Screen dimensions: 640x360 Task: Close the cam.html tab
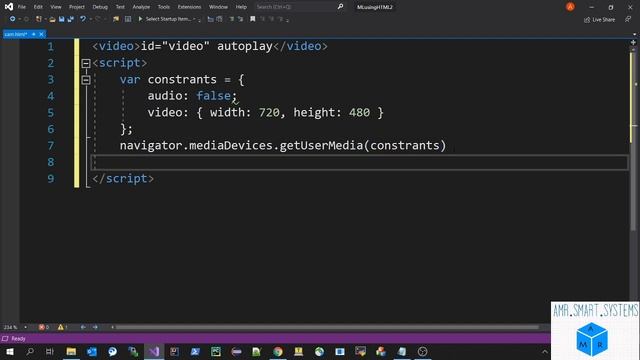coord(41,34)
